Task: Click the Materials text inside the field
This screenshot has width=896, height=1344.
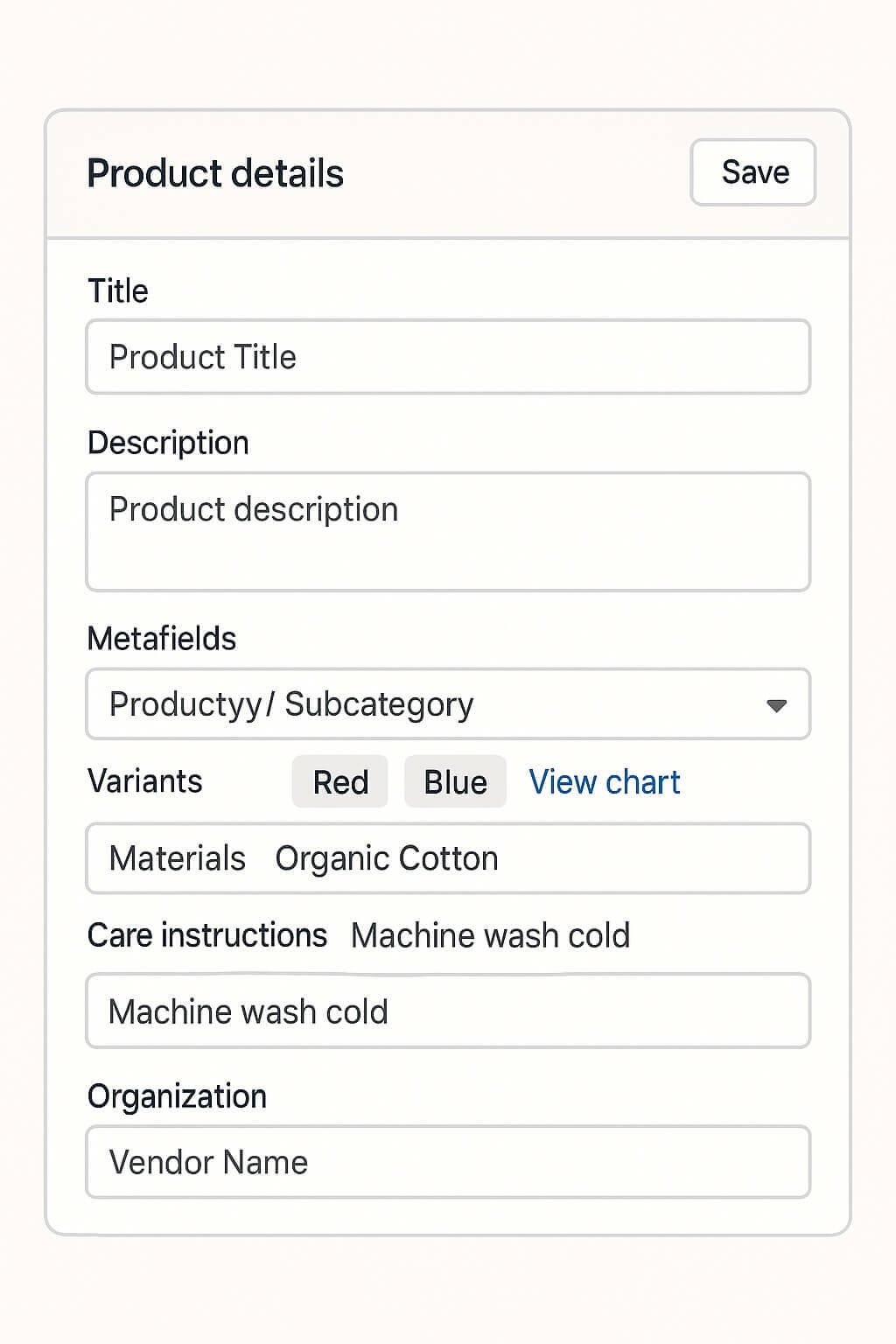Action: [178, 858]
